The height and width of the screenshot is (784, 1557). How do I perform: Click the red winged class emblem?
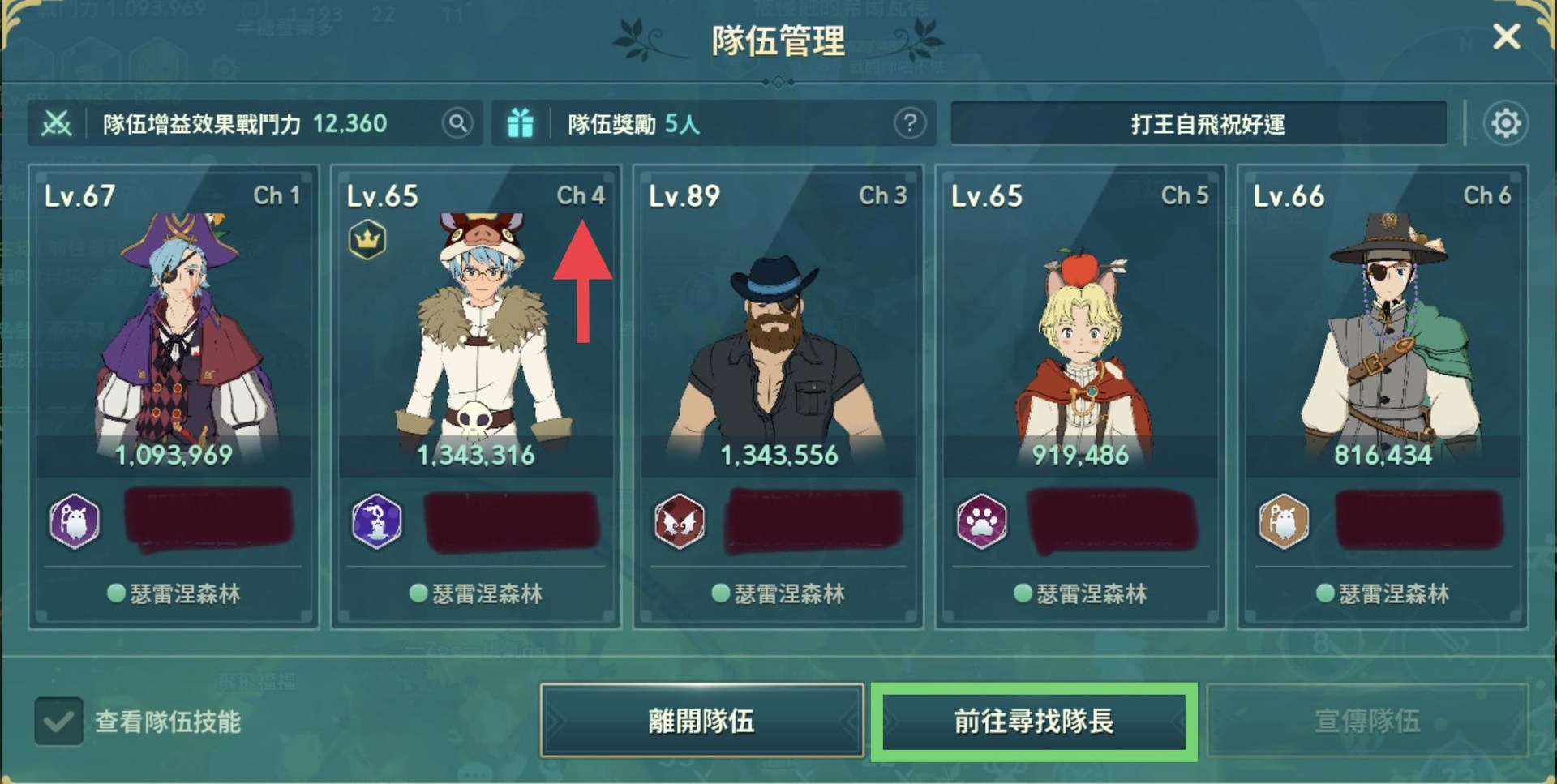680,521
